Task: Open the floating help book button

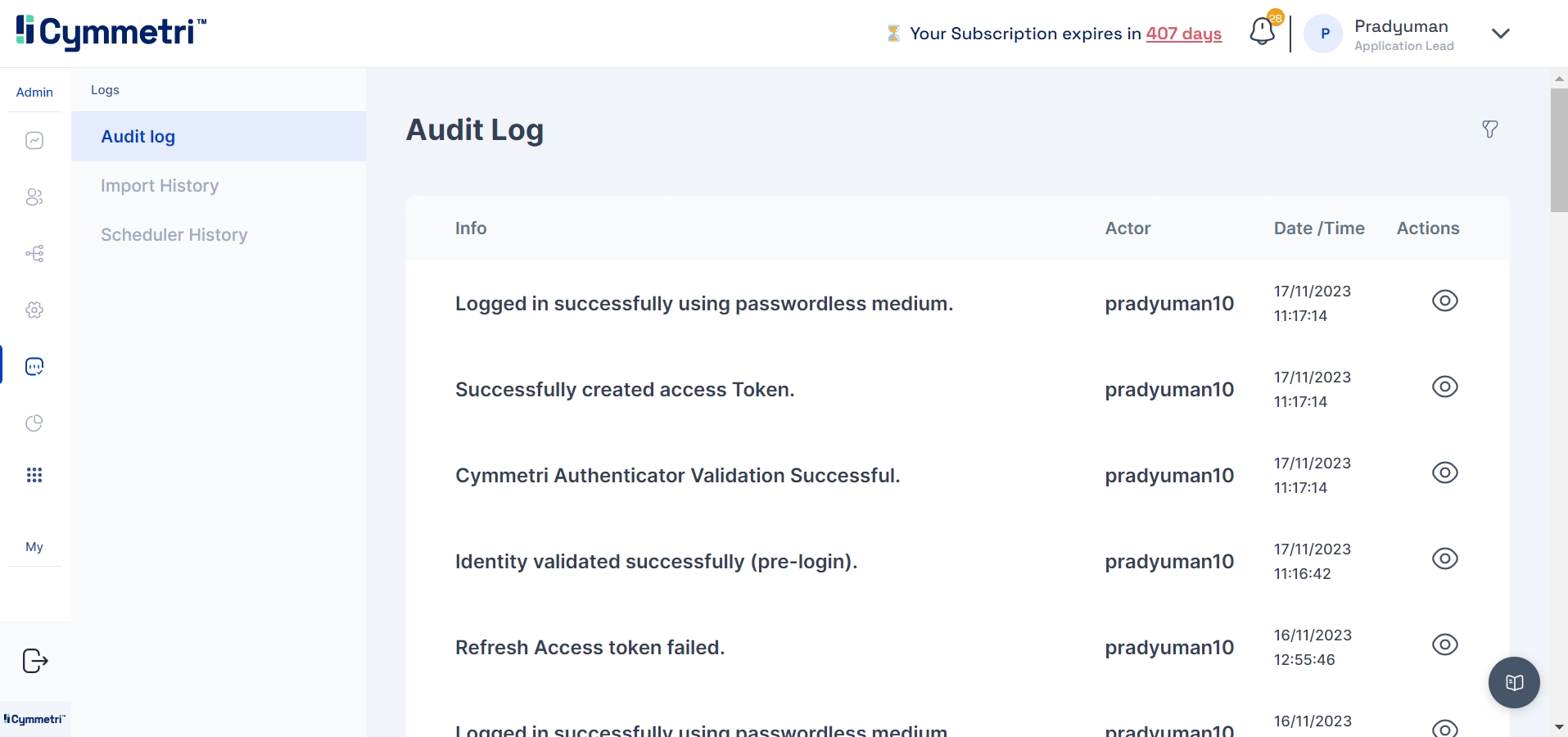Action: click(1514, 682)
